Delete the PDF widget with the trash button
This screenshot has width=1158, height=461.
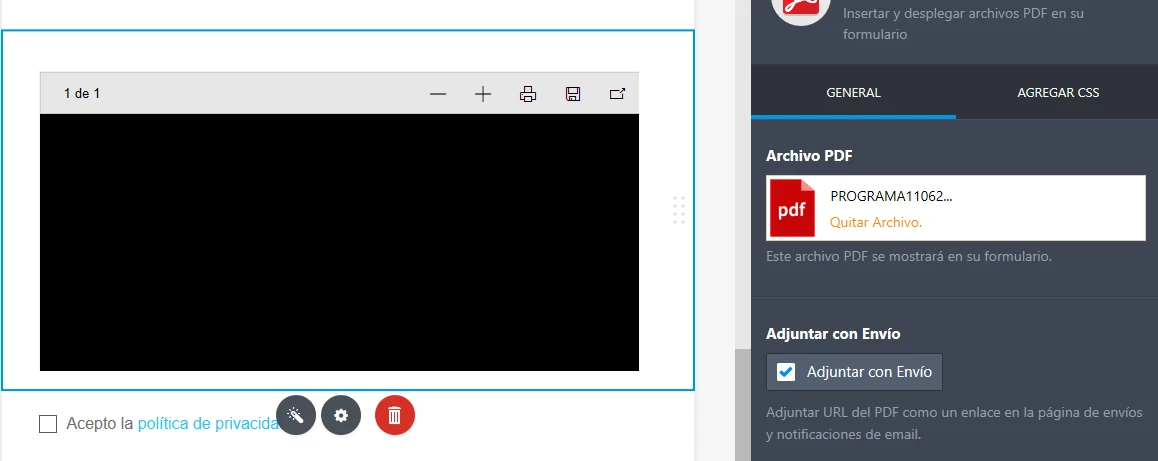tap(394, 415)
